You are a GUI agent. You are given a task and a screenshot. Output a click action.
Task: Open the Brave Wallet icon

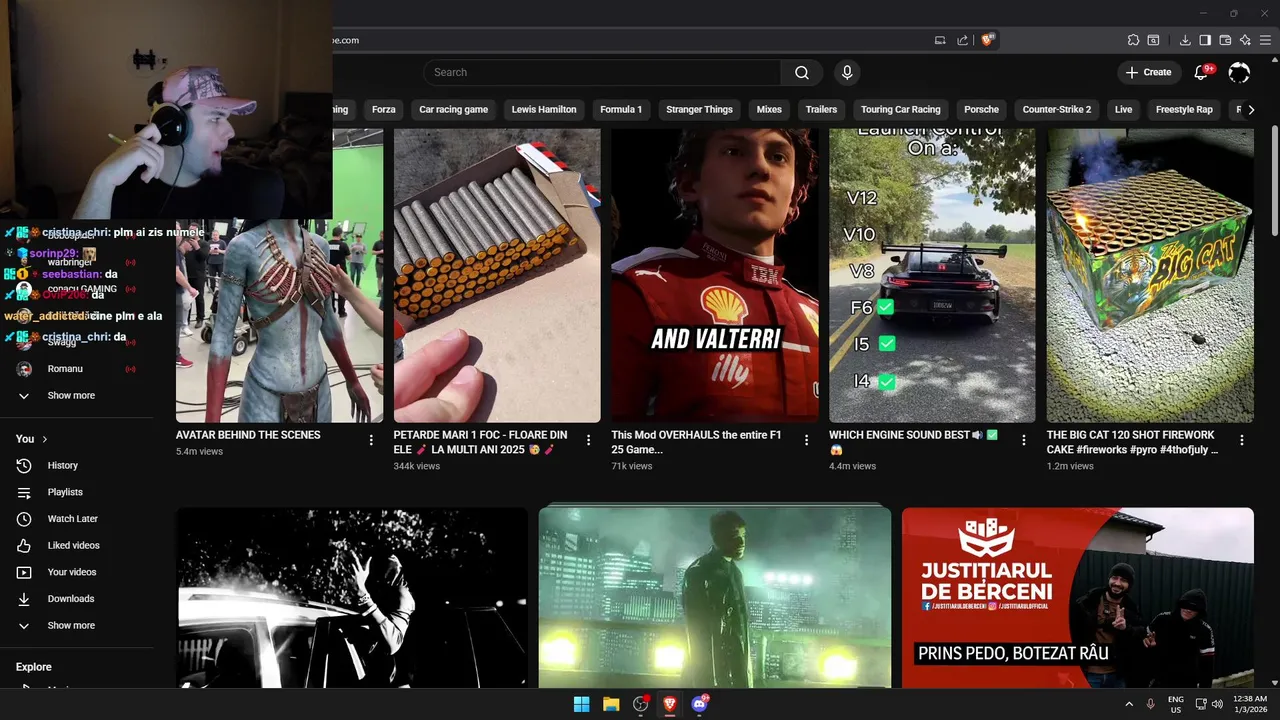coord(1225,40)
